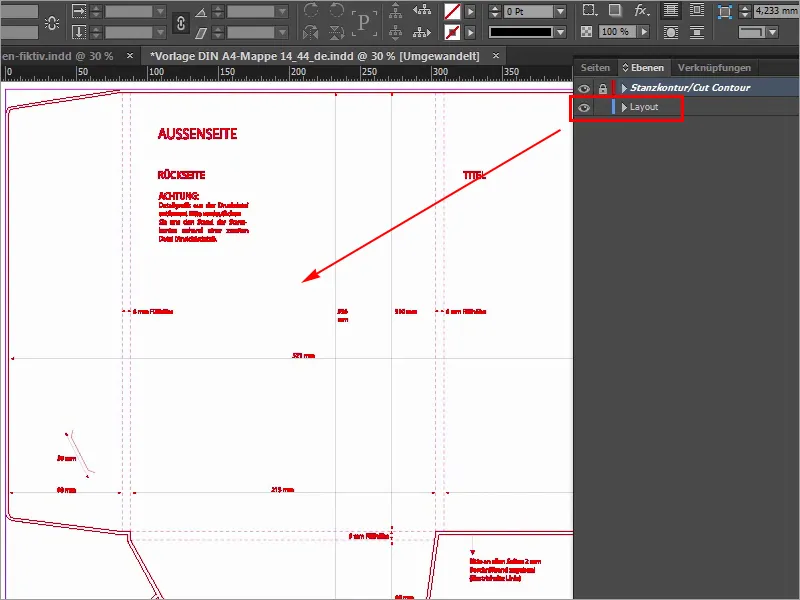The image size is (800, 600).
Task: Toggle visibility of the Layout layer
Action: tap(584, 106)
